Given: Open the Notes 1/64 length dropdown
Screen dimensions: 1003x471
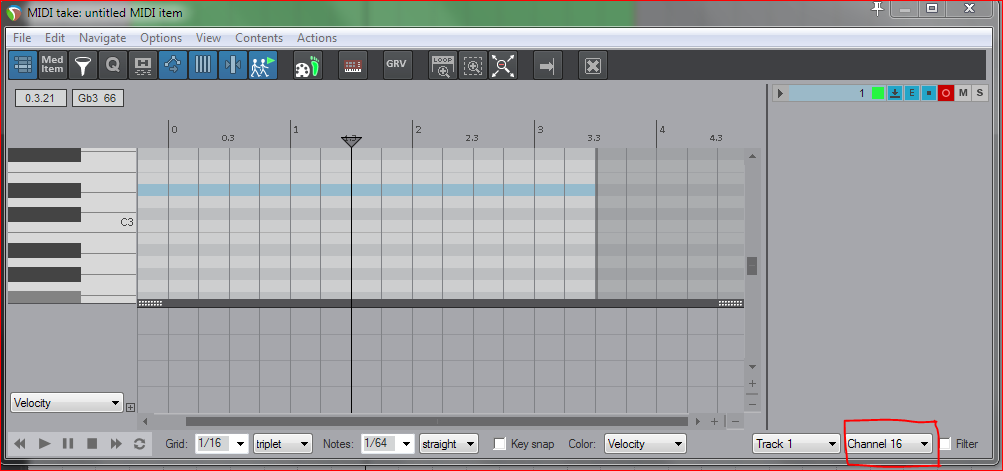Looking at the screenshot, I should tap(387, 443).
